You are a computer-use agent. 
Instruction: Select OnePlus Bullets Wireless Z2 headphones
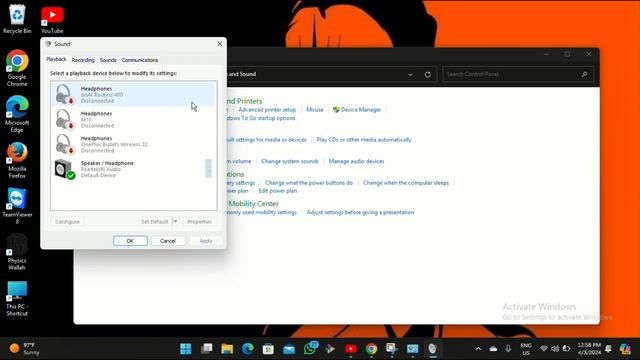pyautogui.click(x=133, y=144)
